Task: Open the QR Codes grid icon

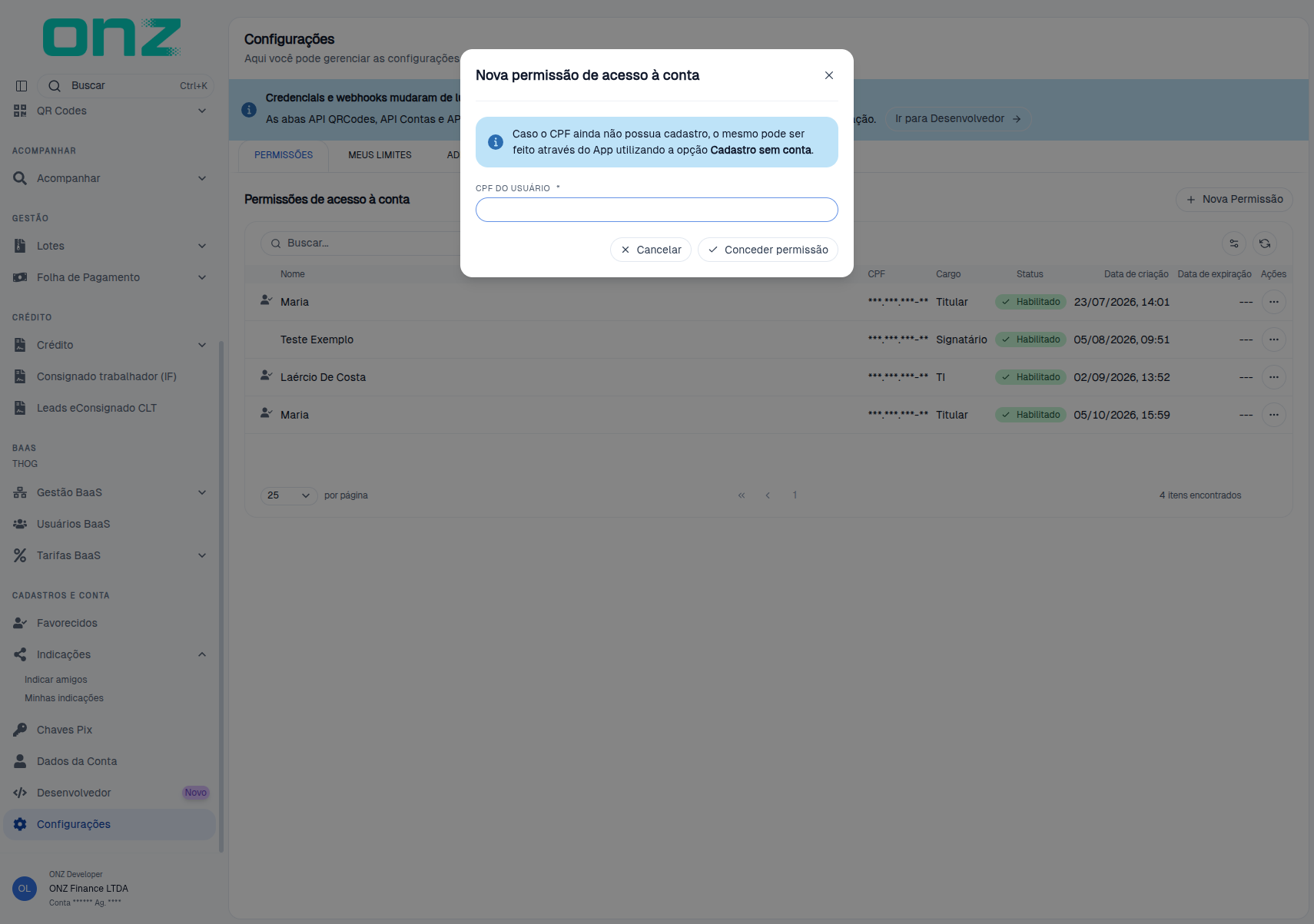Action: tap(20, 111)
